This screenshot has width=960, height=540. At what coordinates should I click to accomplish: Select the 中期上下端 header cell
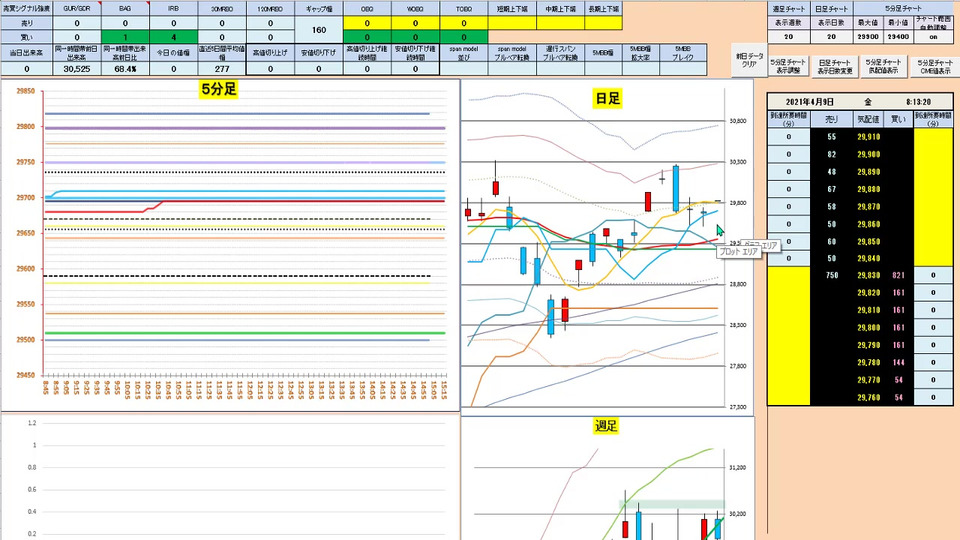[x=560, y=9]
